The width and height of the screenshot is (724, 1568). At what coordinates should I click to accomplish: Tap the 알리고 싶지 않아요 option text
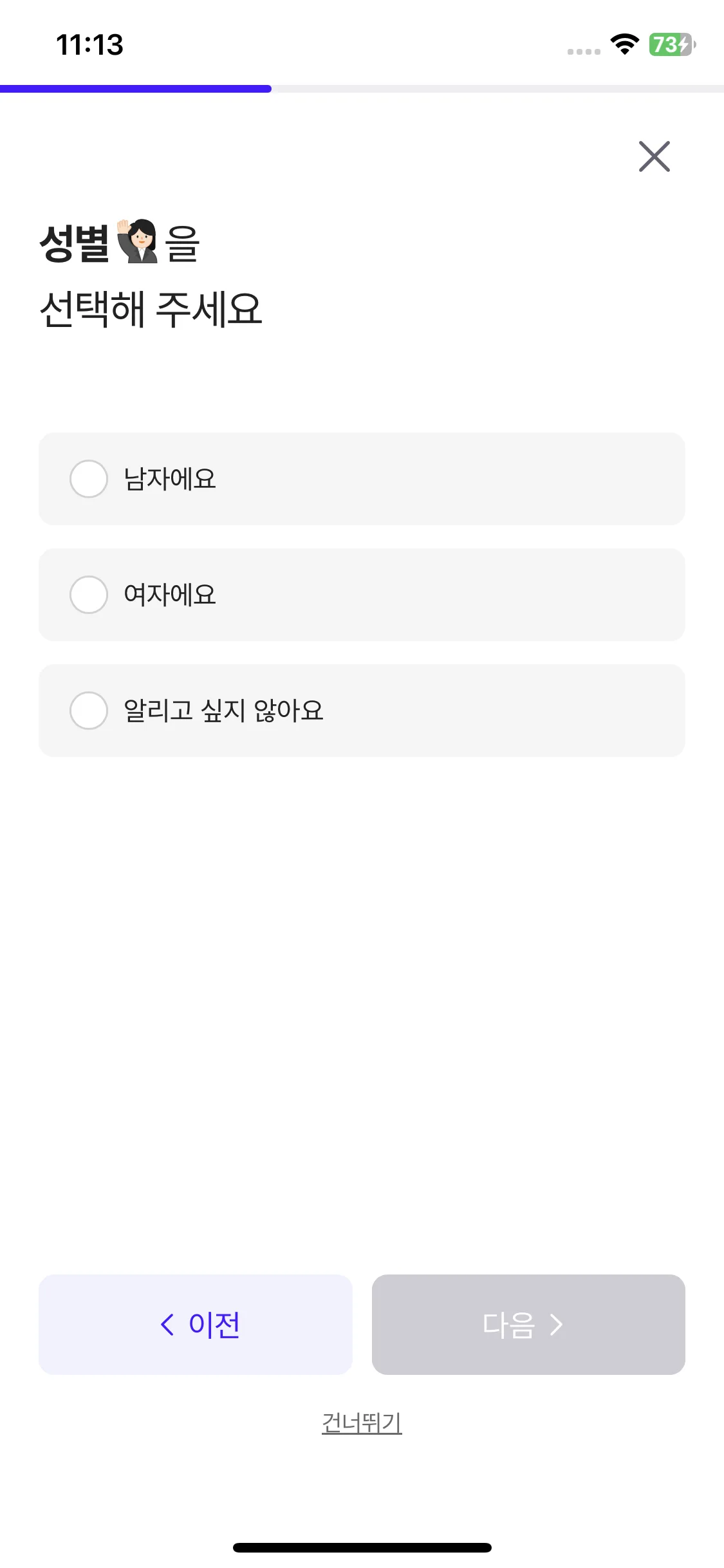point(223,711)
